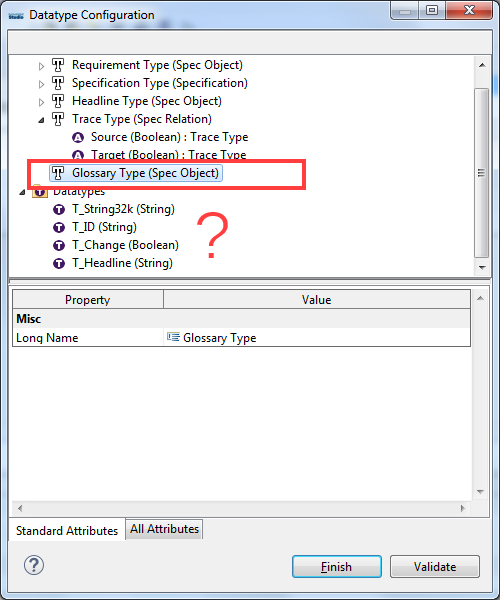Viewport: 500px width, 600px height.
Task: Switch to the All Attributes tab
Action: tap(164, 529)
